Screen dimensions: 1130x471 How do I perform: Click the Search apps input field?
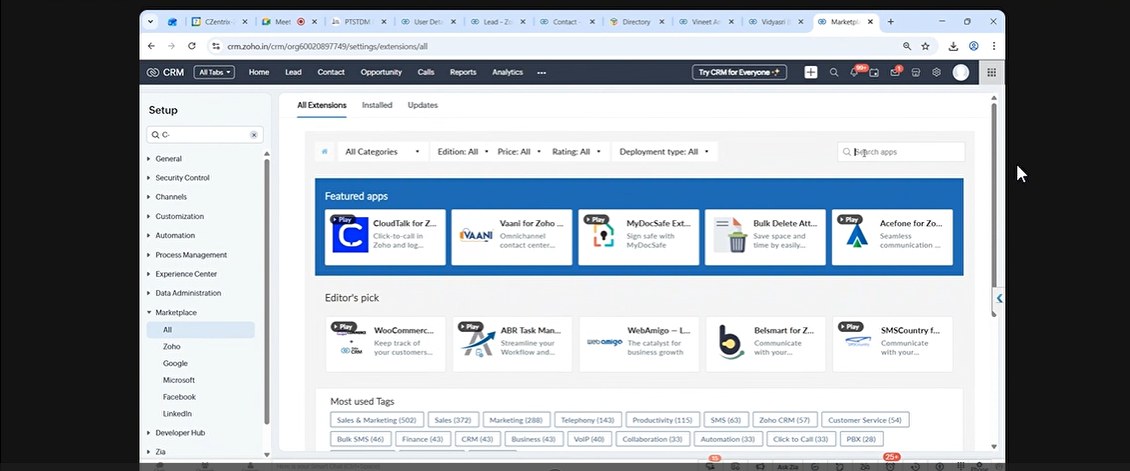(907, 152)
